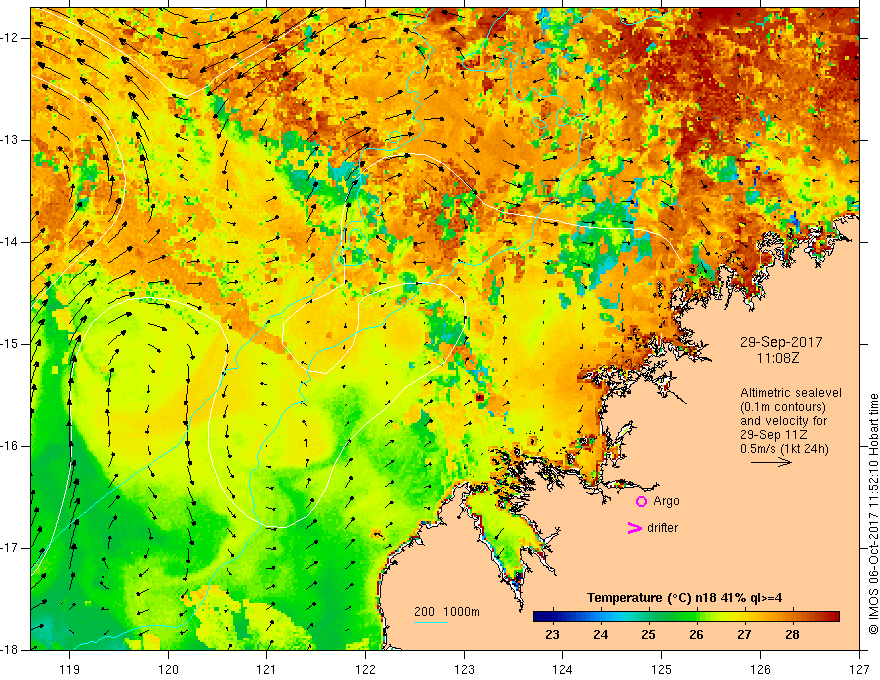Click longitude axis label 124
880x680 pixels.
563,669
